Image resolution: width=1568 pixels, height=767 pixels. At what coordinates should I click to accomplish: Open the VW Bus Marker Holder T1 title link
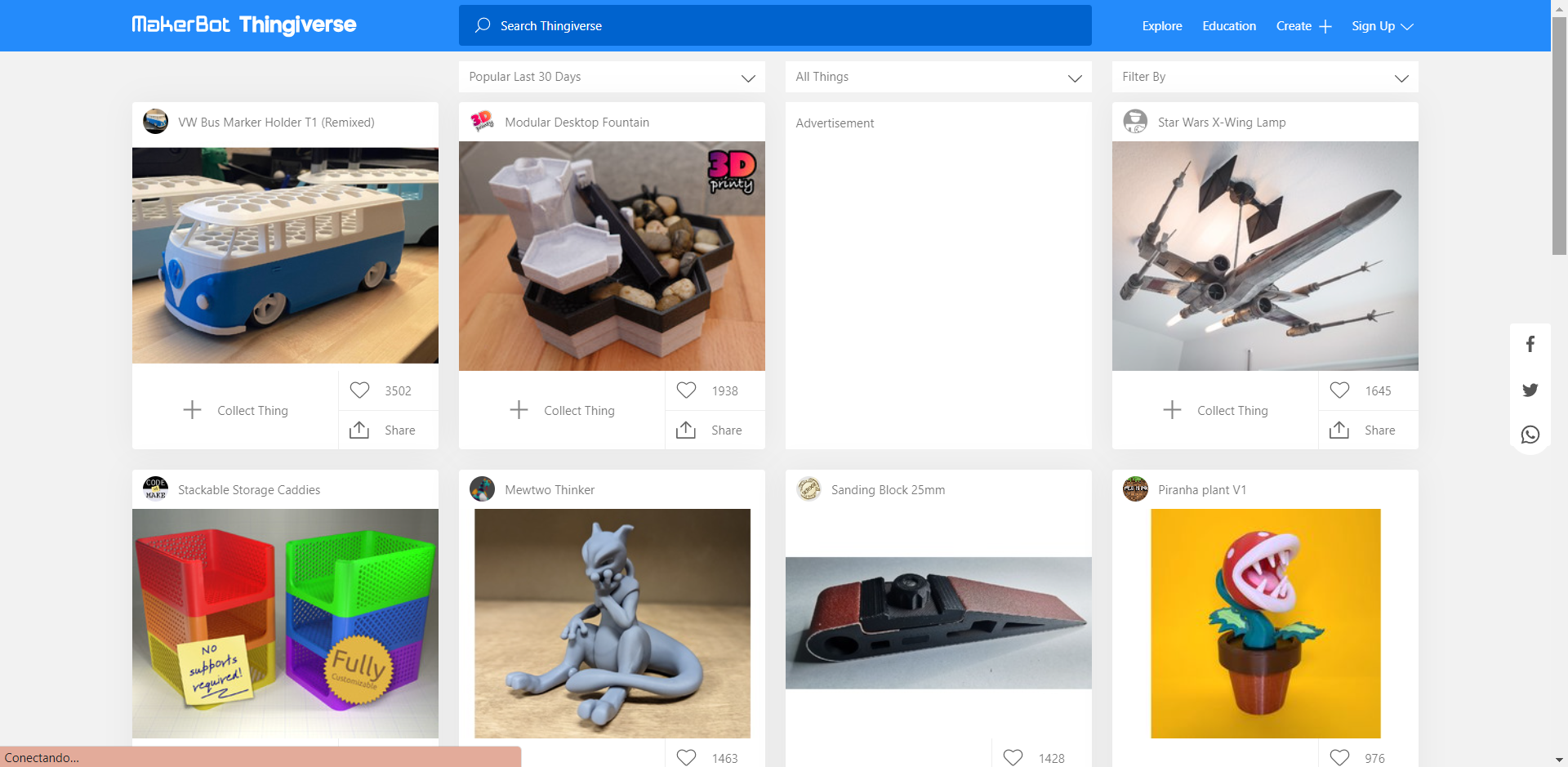coord(276,123)
